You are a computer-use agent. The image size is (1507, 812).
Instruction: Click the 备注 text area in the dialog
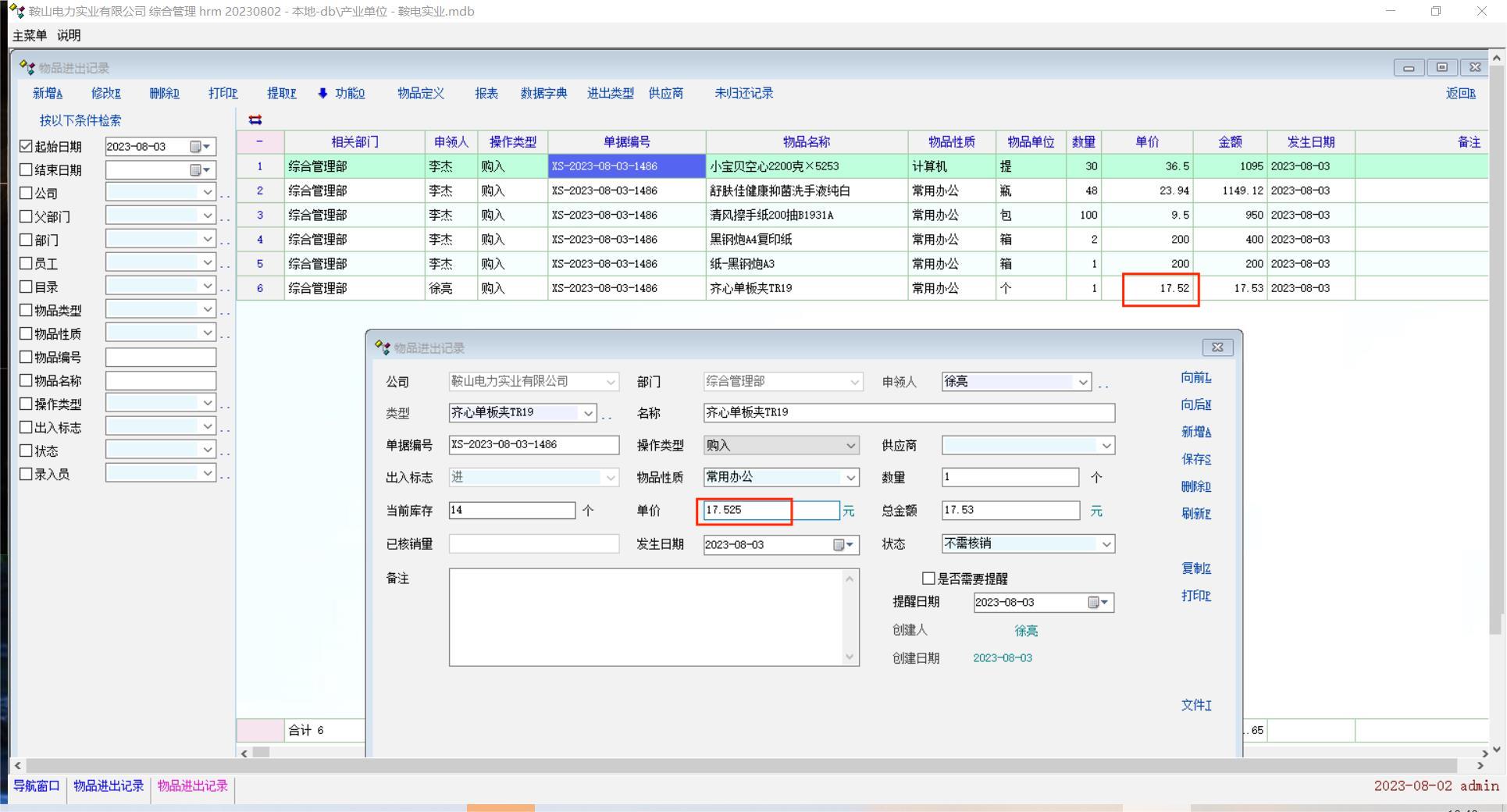[x=647, y=617]
